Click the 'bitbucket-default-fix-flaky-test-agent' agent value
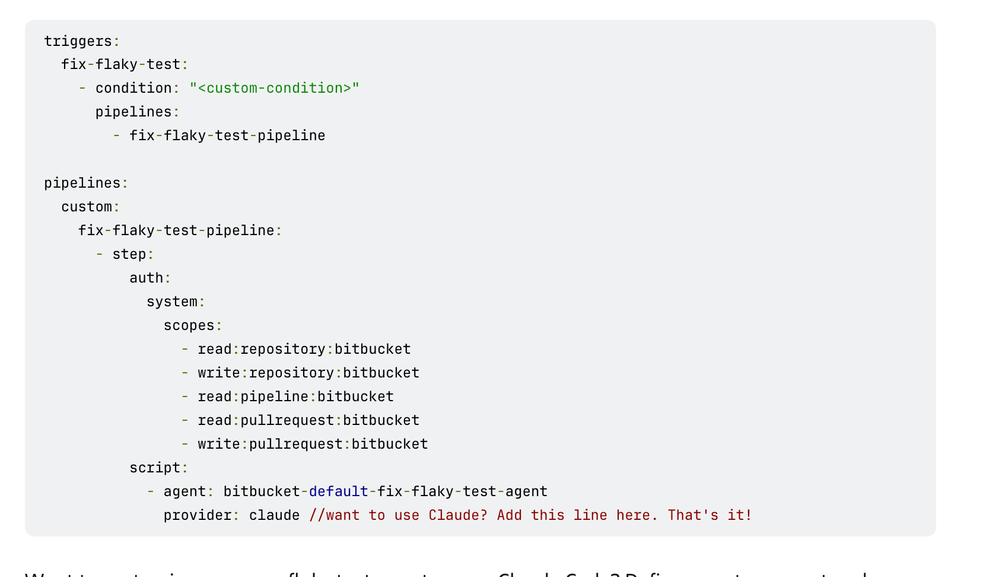 coord(385,492)
